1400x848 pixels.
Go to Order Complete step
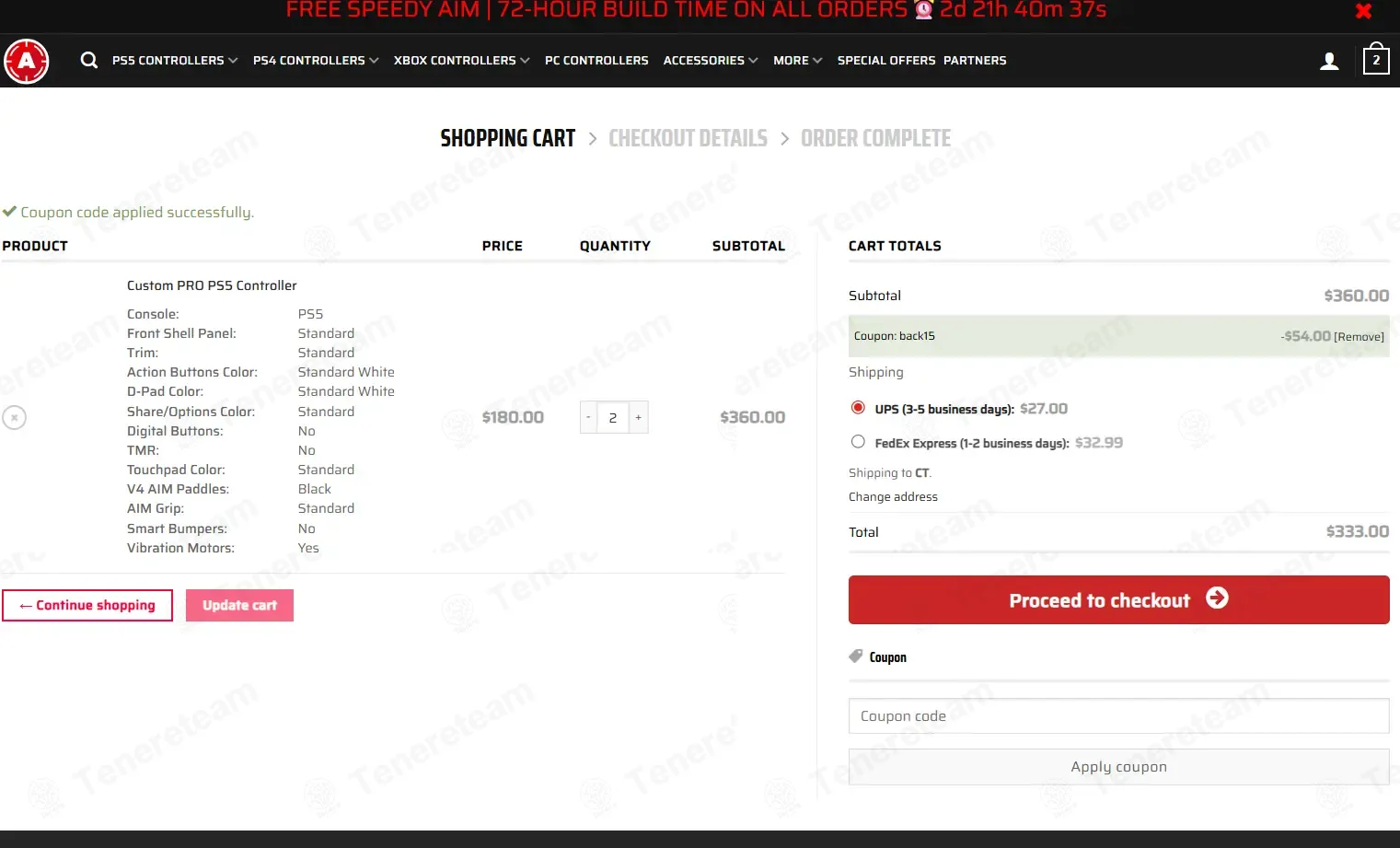pos(875,138)
